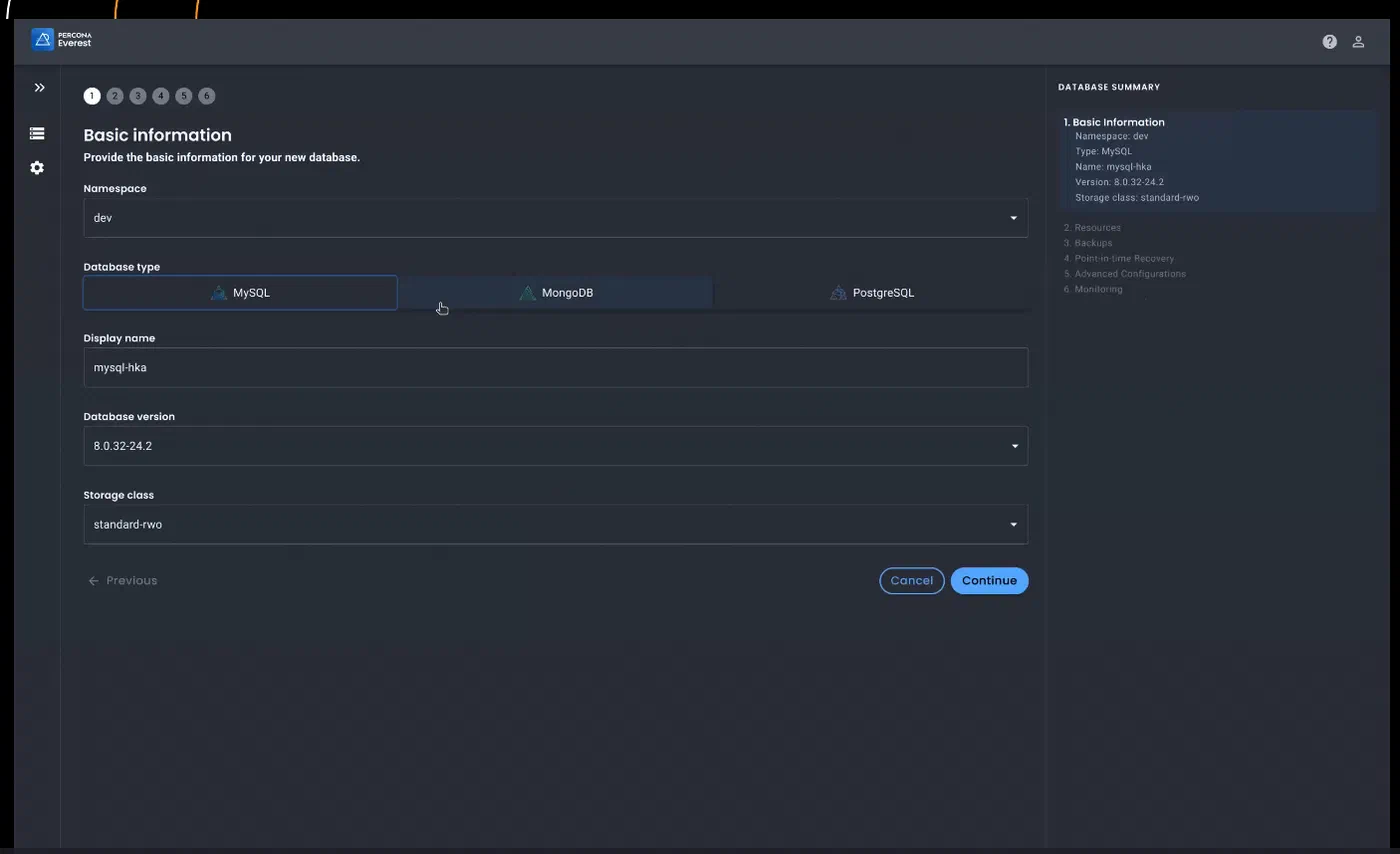Click summary text 'Version: 8.0.32-24.2'
This screenshot has height=854, width=1400.
[1119, 182]
